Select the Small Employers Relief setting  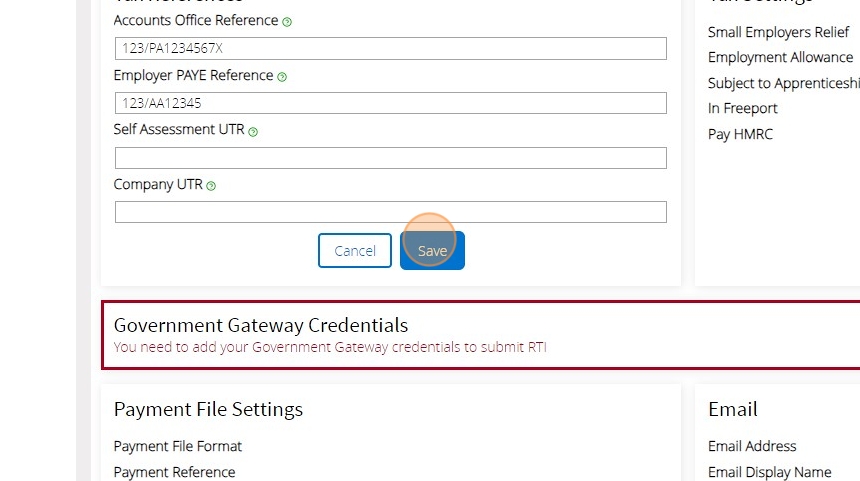778,32
